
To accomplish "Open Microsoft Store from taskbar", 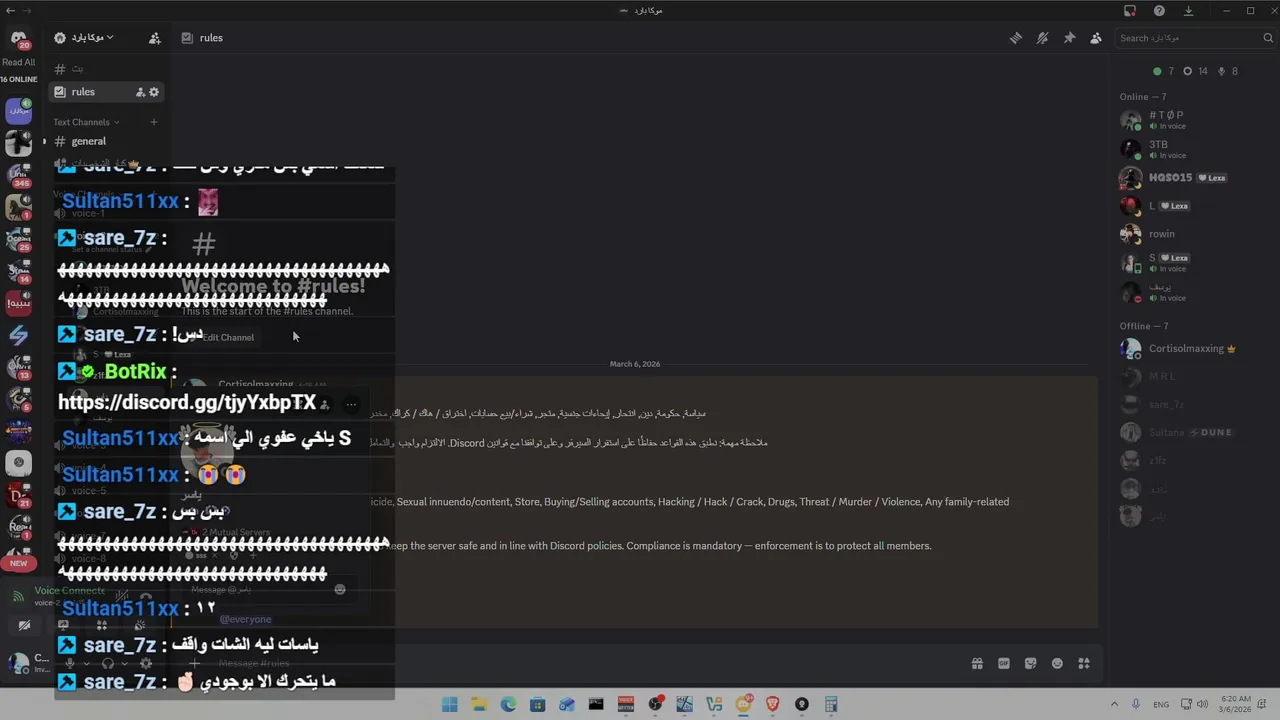I will point(537,704).
